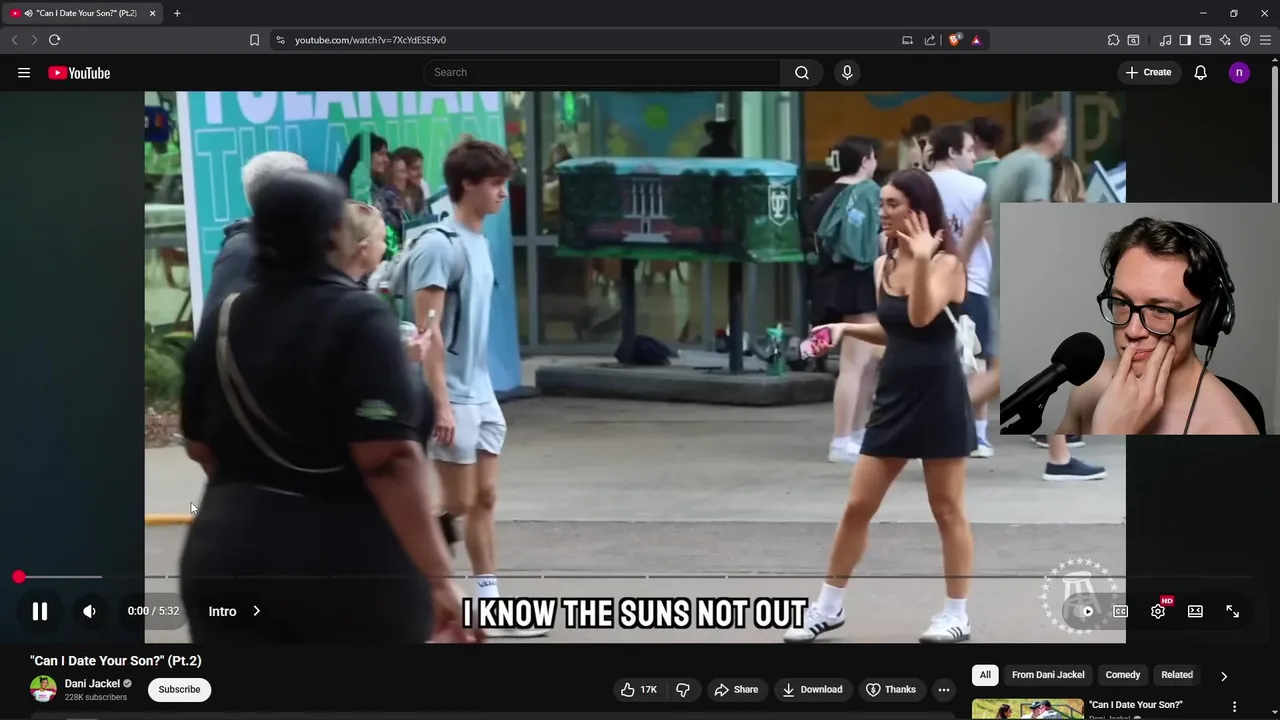
Task: Toggle closed captions on the player
Action: coord(1121,611)
